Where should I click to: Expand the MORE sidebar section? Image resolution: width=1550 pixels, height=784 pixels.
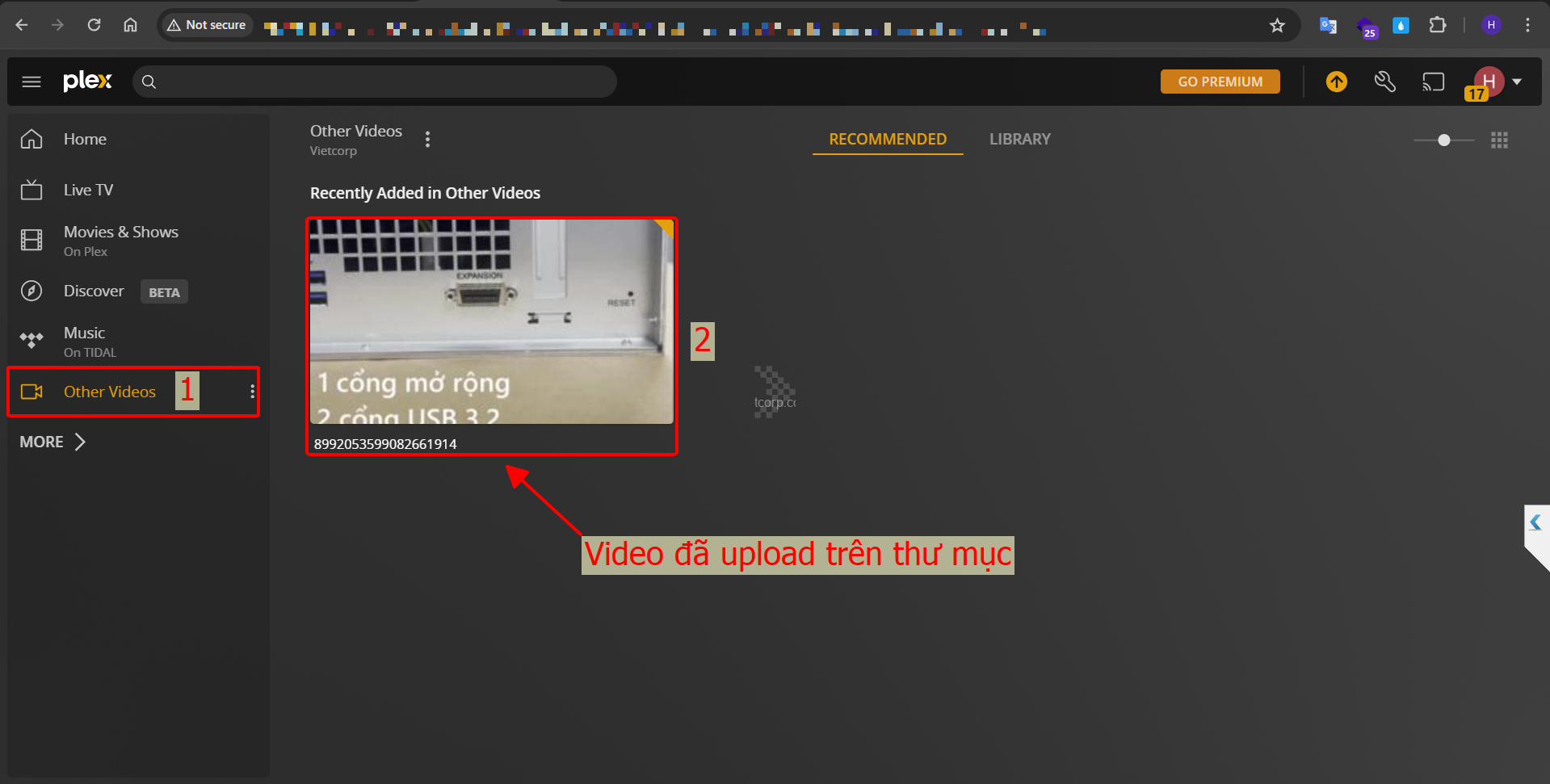tap(53, 442)
